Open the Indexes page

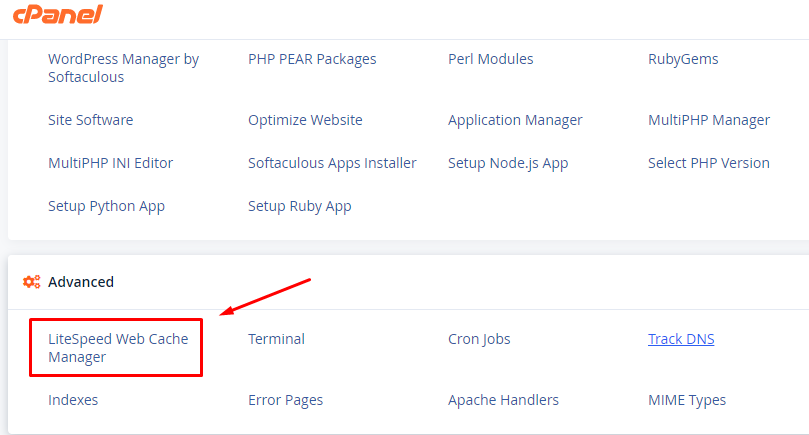pyautogui.click(x=73, y=400)
